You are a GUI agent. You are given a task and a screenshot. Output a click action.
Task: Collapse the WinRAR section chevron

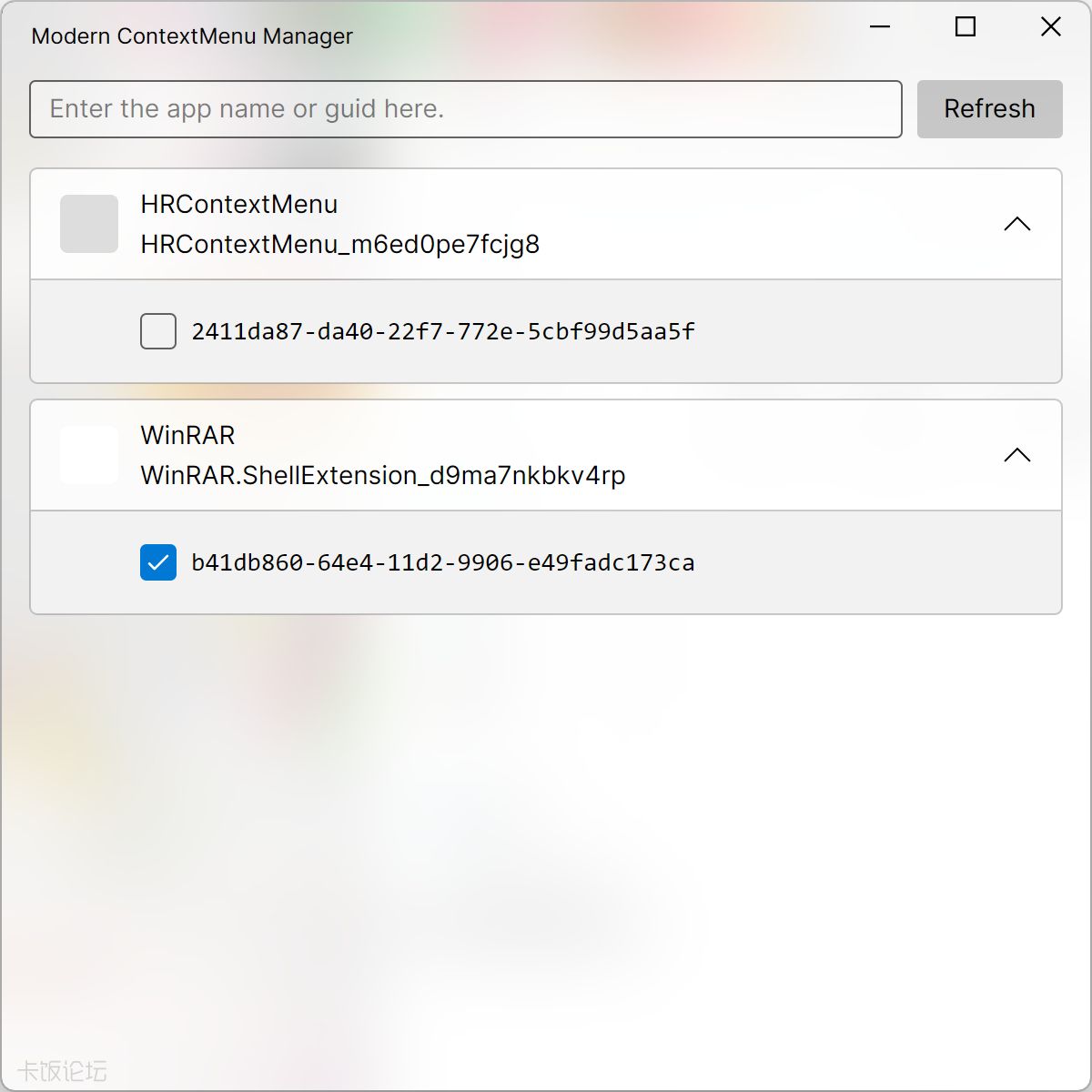1017,455
